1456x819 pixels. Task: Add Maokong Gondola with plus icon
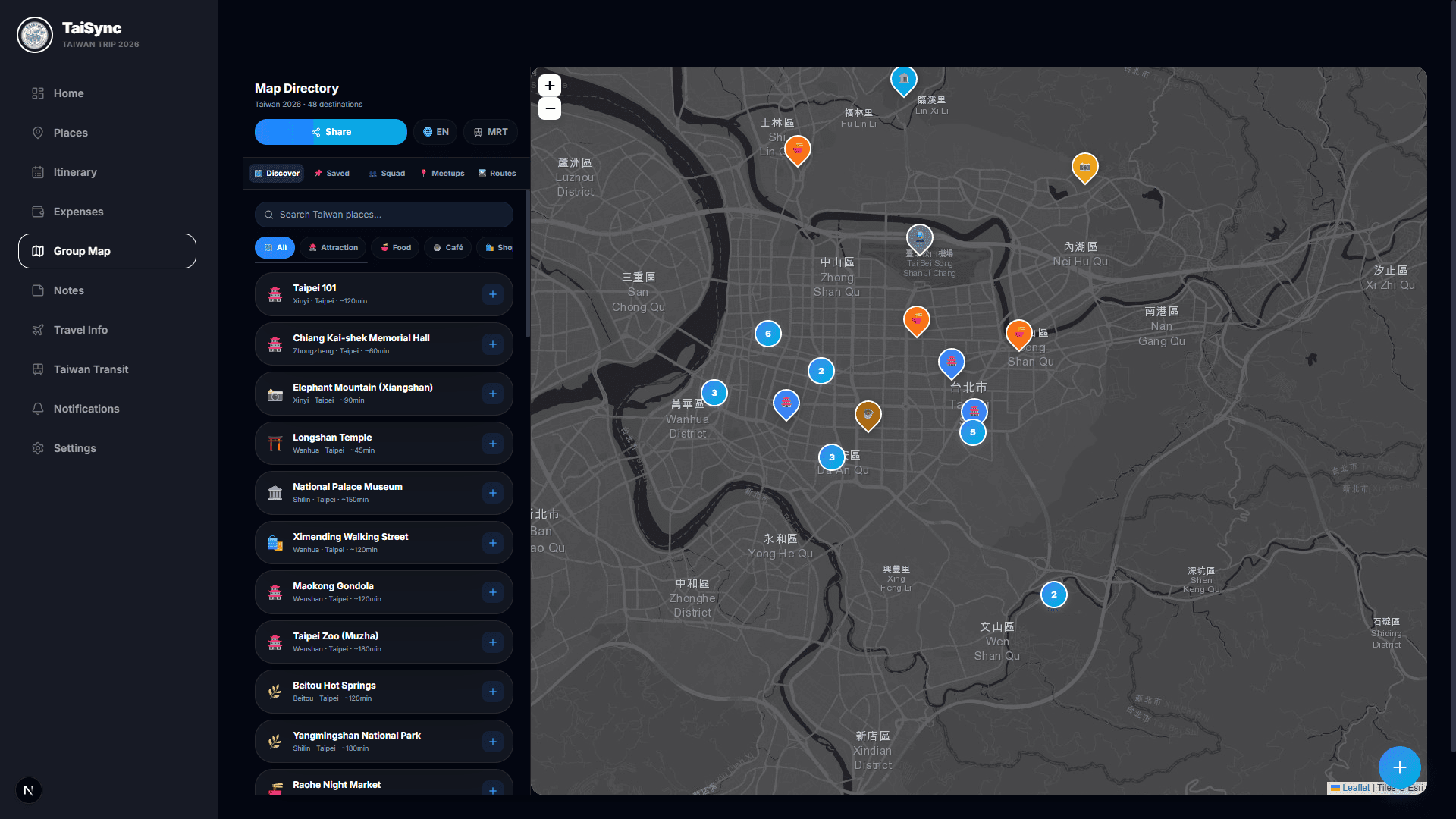[x=493, y=592]
